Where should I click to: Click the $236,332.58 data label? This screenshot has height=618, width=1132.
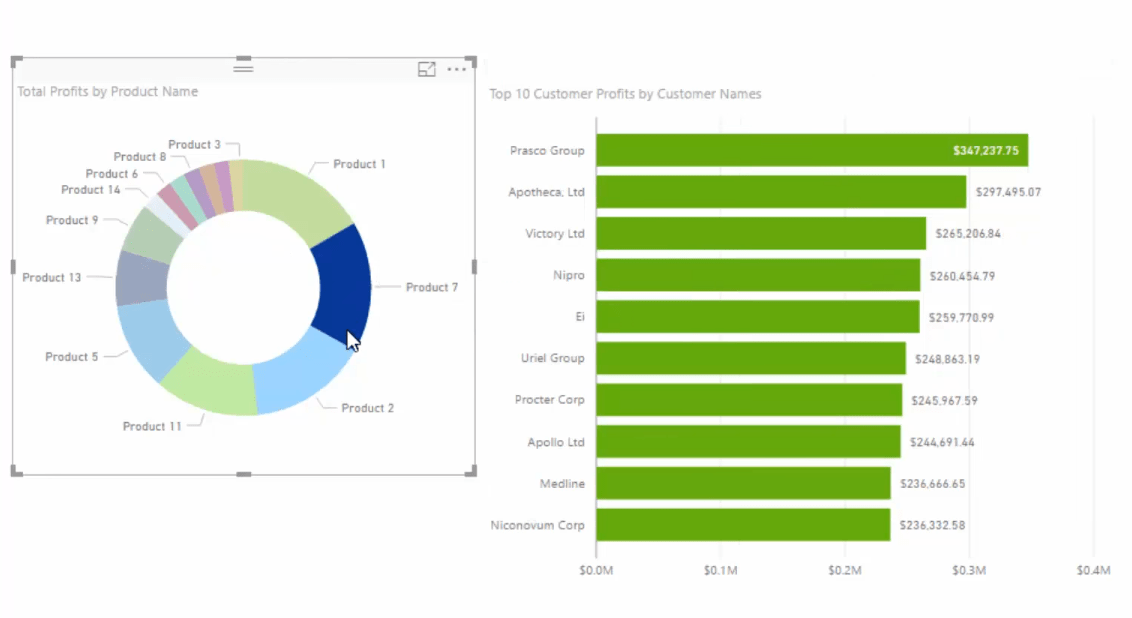(x=932, y=526)
